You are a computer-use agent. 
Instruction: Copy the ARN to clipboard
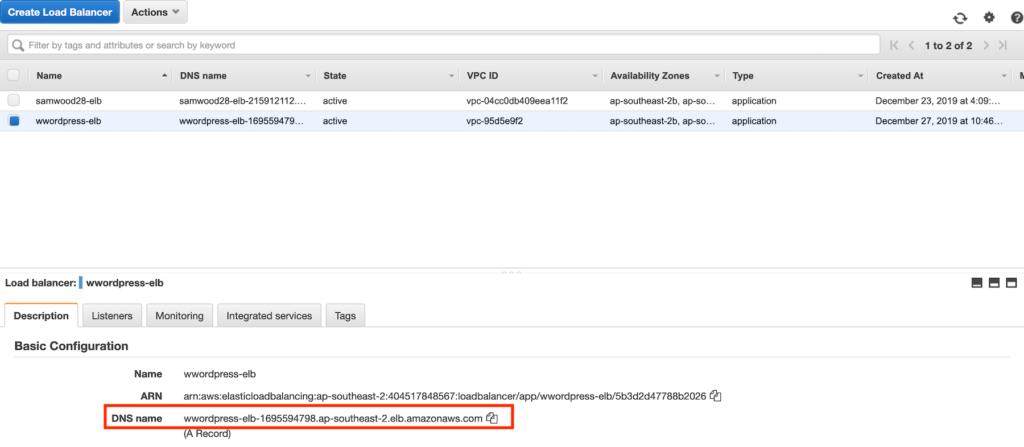coord(716,395)
